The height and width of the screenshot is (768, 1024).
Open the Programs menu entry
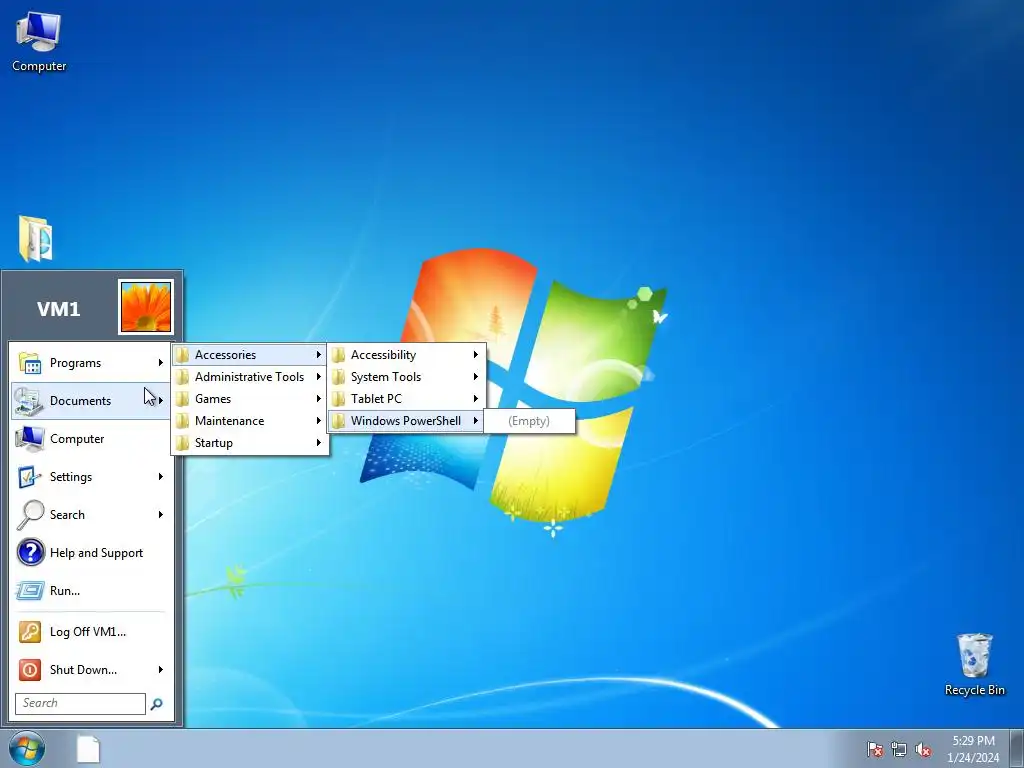click(91, 362)
